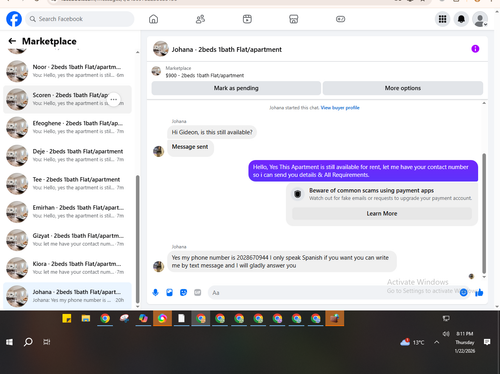Open weather widget showing 13°C
This screenshot has height=374, width=500.
412,342
